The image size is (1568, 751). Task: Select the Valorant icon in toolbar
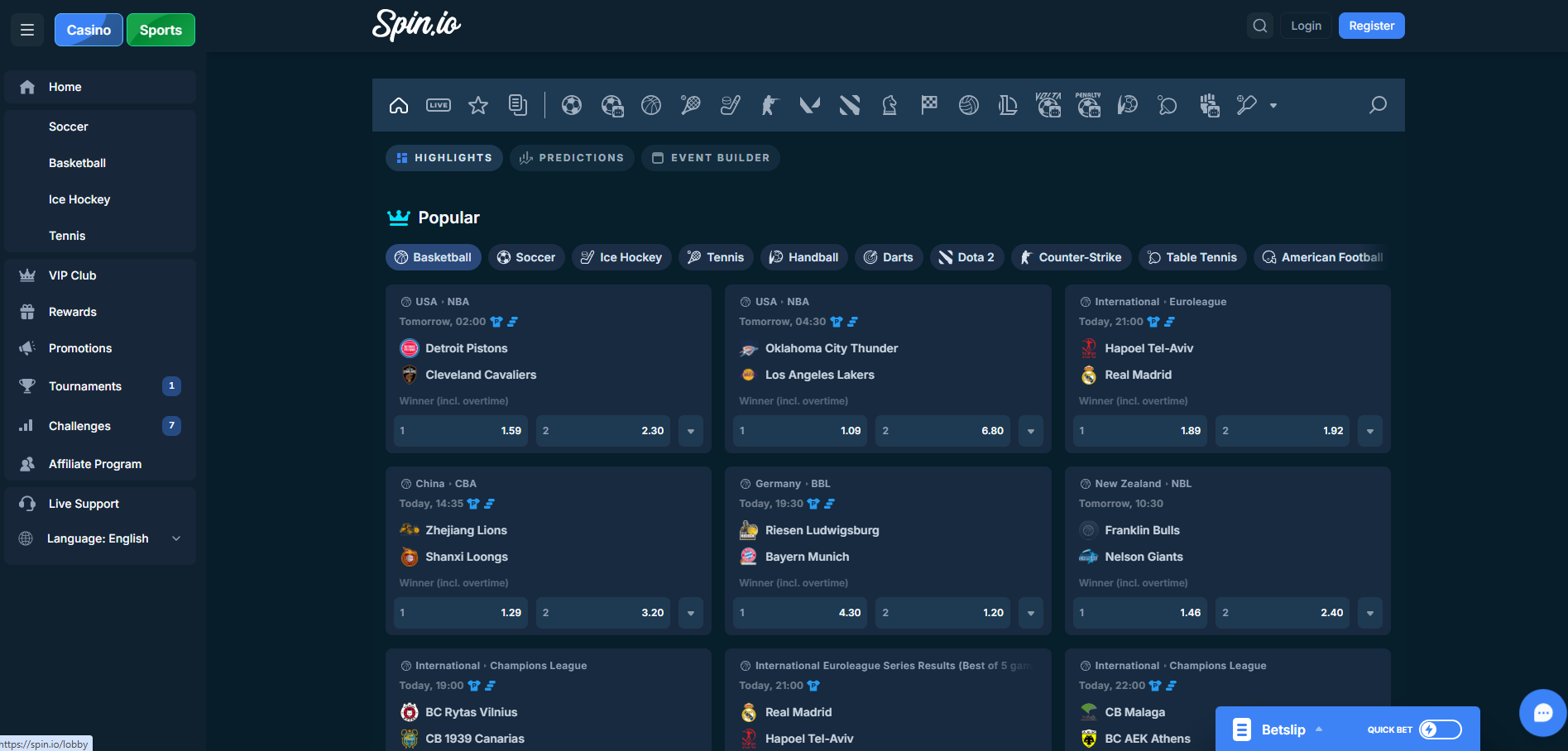pos(810,105)
